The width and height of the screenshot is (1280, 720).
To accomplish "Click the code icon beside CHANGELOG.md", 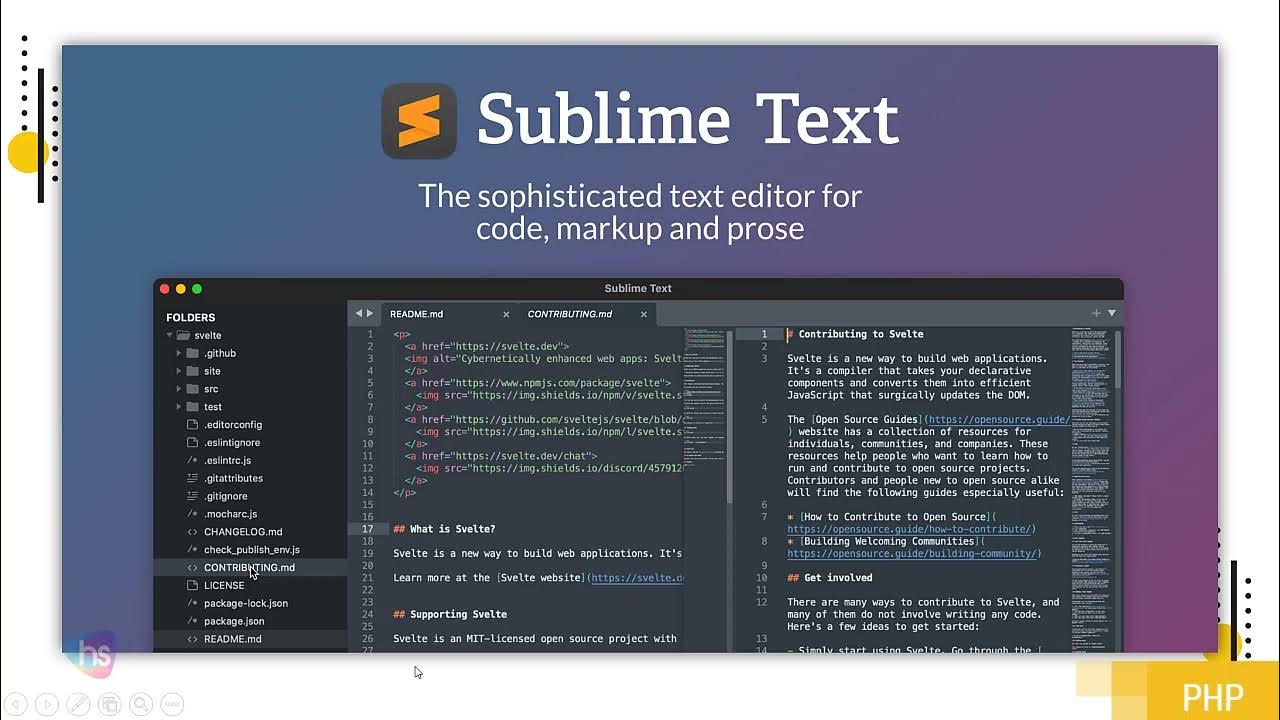I will [x=193, y=532].
